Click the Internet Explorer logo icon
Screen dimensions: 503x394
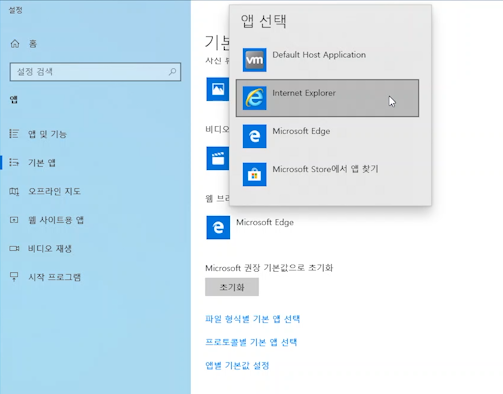click(254, 98)
